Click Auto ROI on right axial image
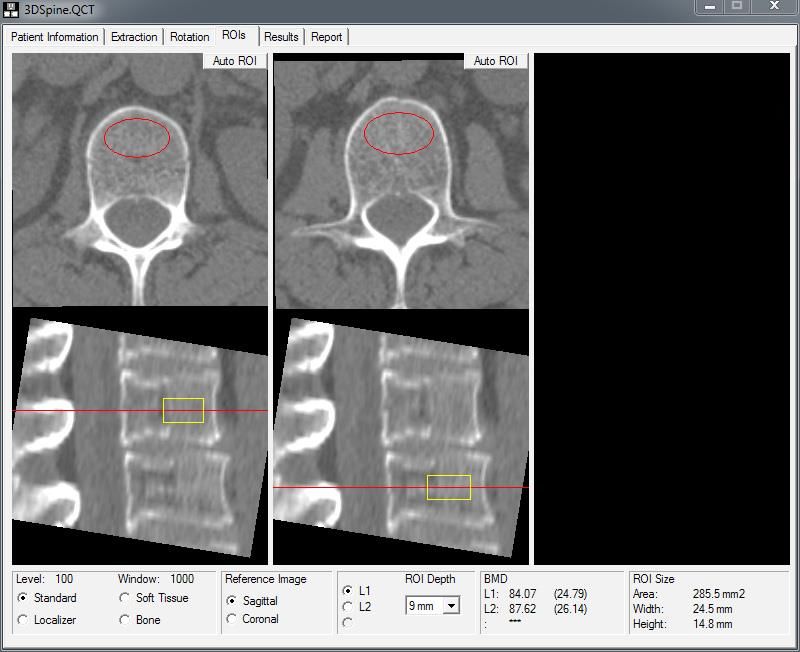800x652 pixels. 496,61
